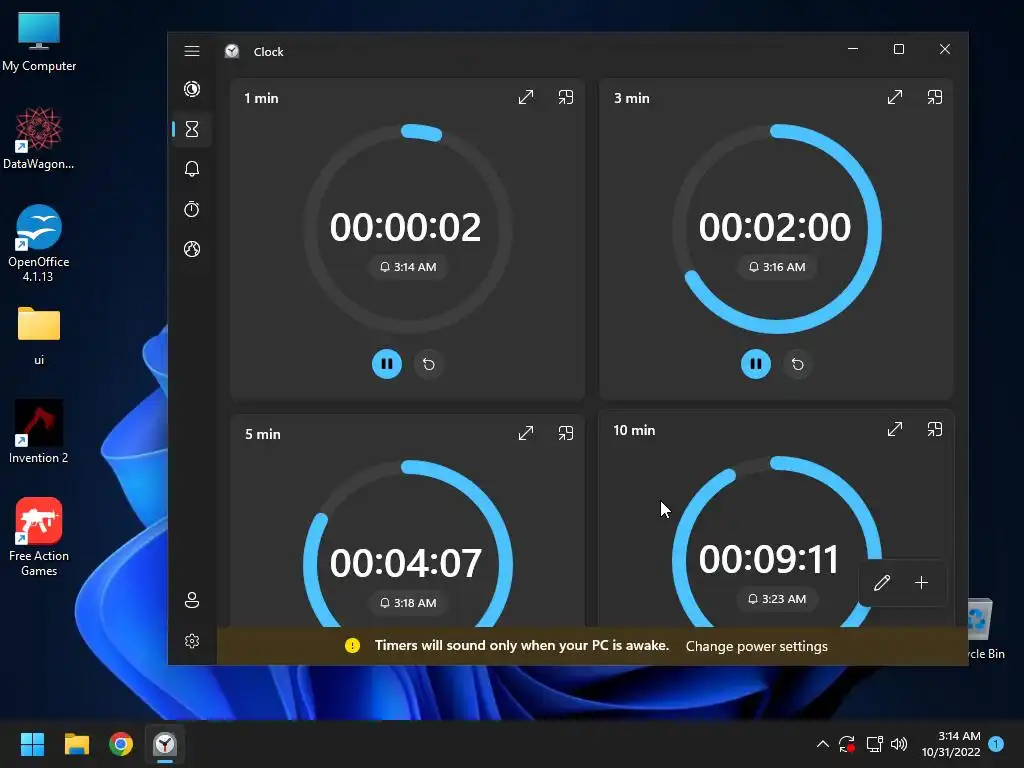The height and width of the screenshot is (768, 1024).
Task: Expand the 10 min timer
Action: [x=895, y=429]
